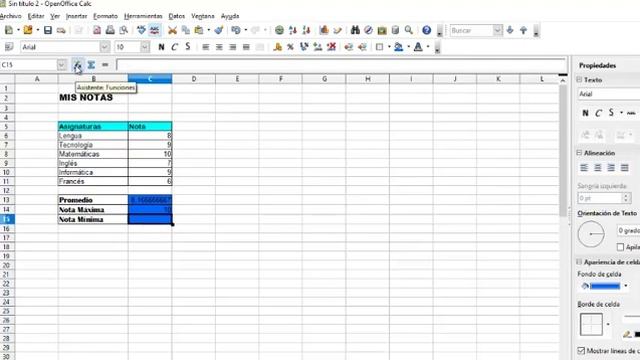
Task: Find previous with up arrow button
Action: click(523, 30)
